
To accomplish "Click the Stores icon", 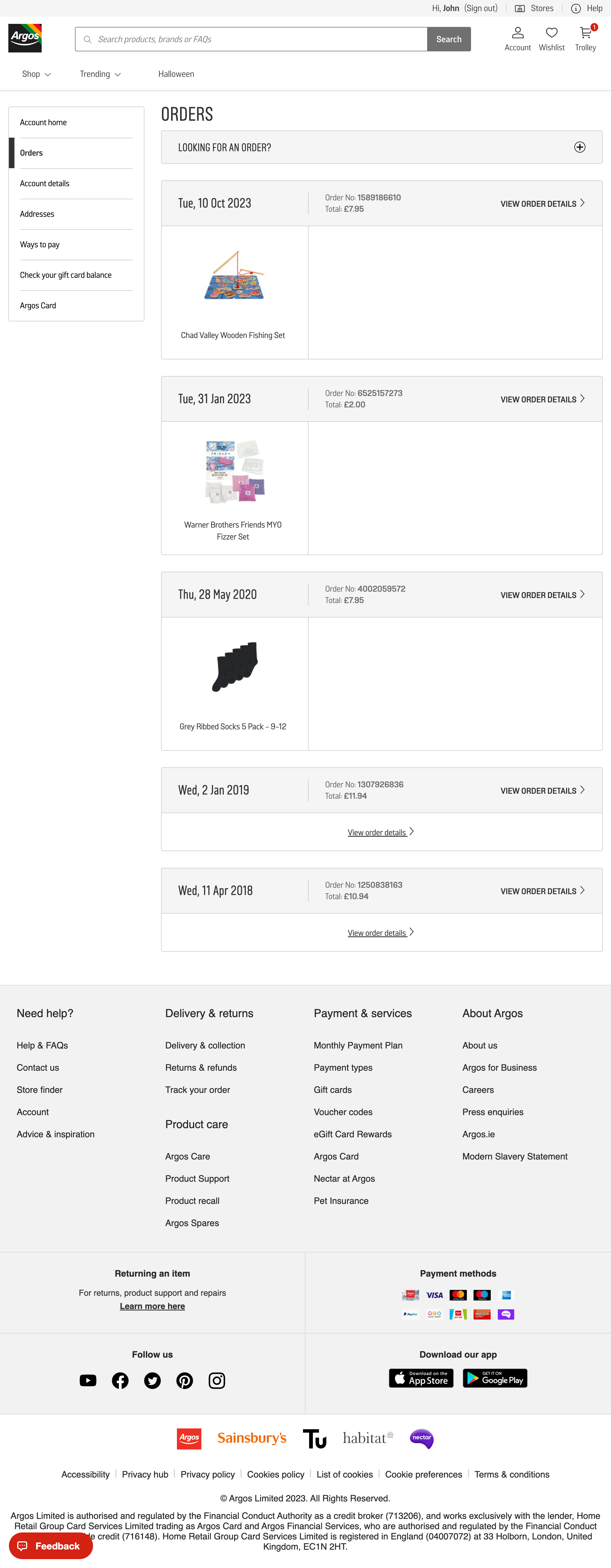I will pos(521,8).
